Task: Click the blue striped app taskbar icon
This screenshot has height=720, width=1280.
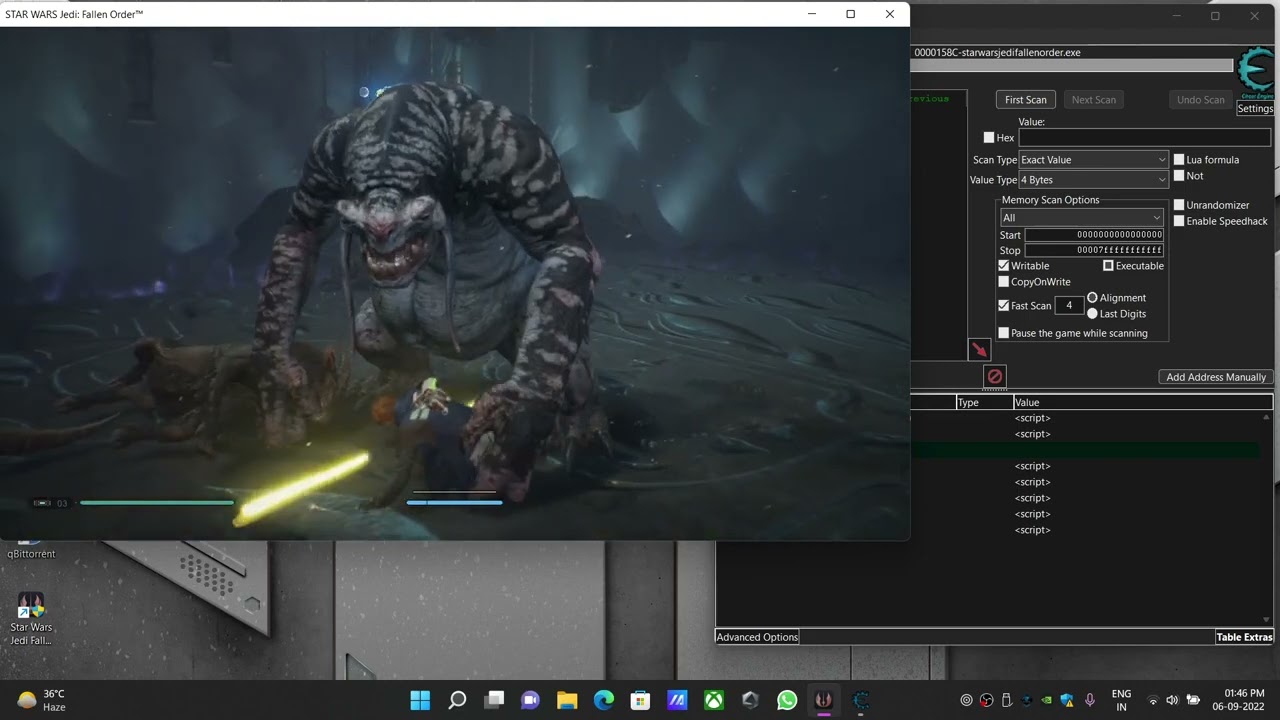Action: tap(677, 700)
